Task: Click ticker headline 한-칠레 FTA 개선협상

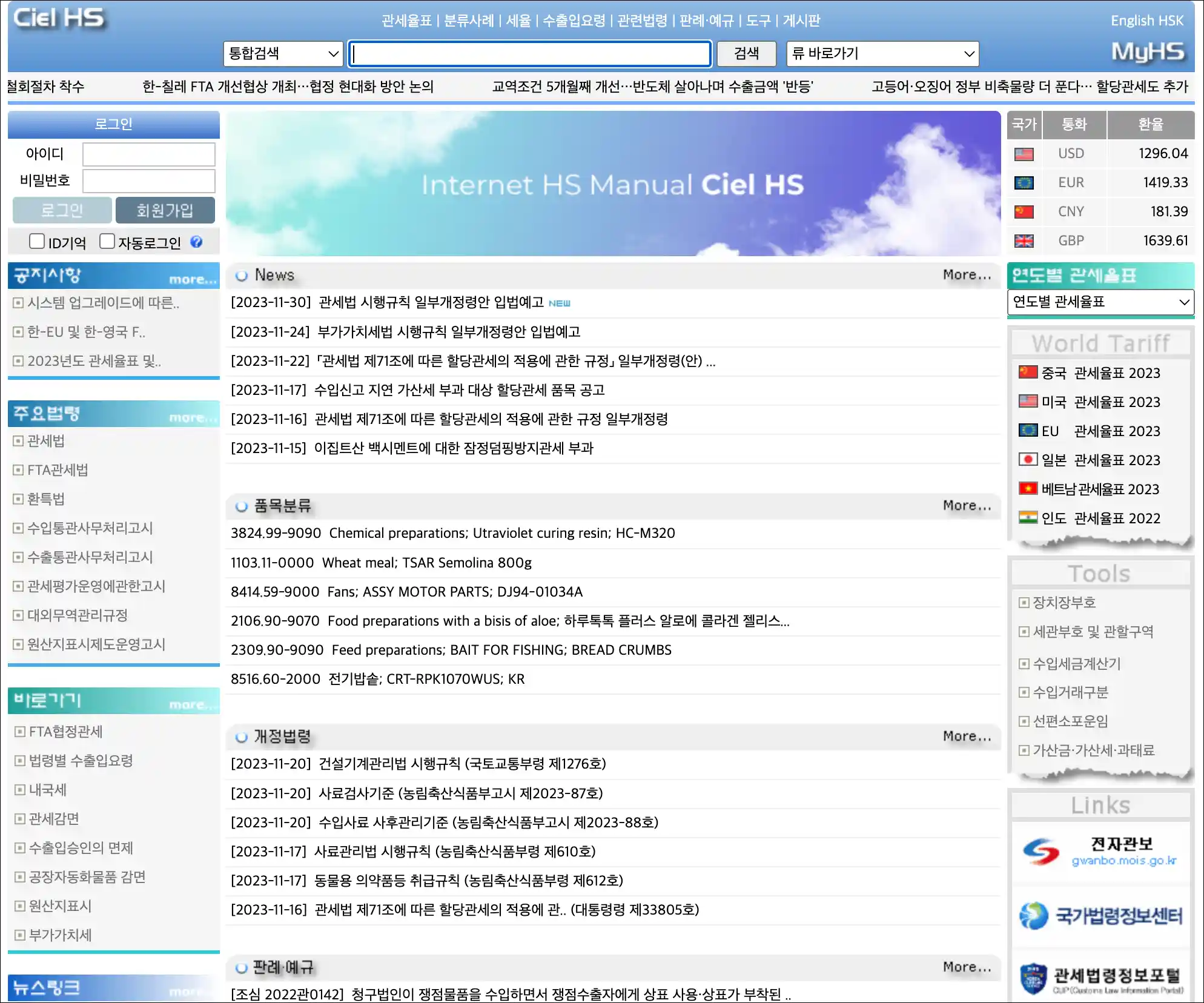Action: coord(288,87)
